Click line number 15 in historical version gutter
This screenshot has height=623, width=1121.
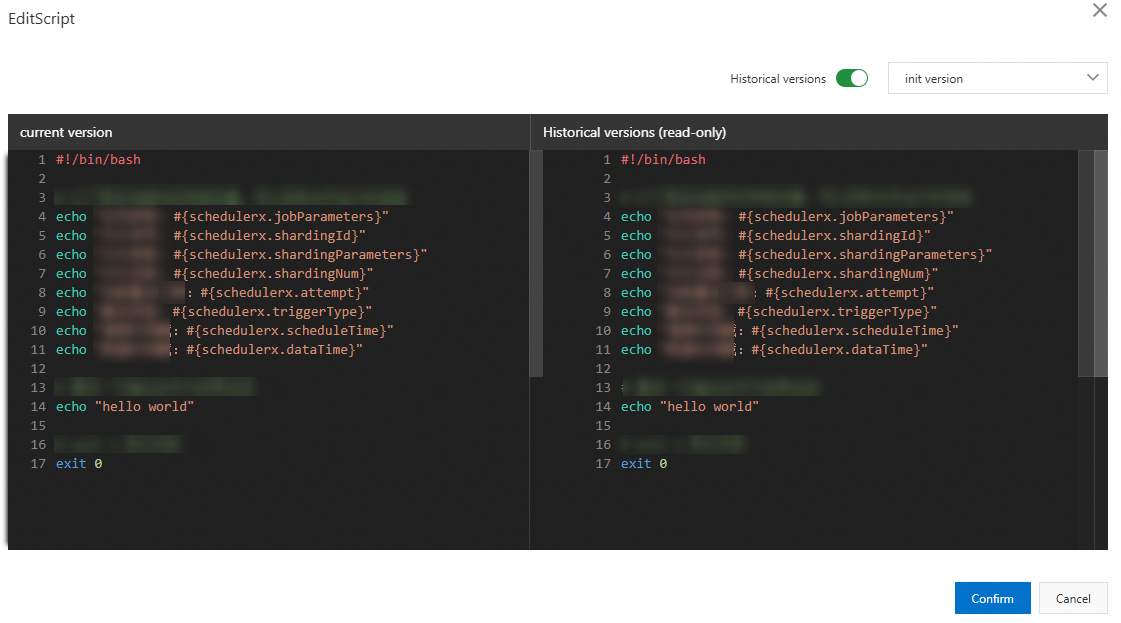[603, 426]
